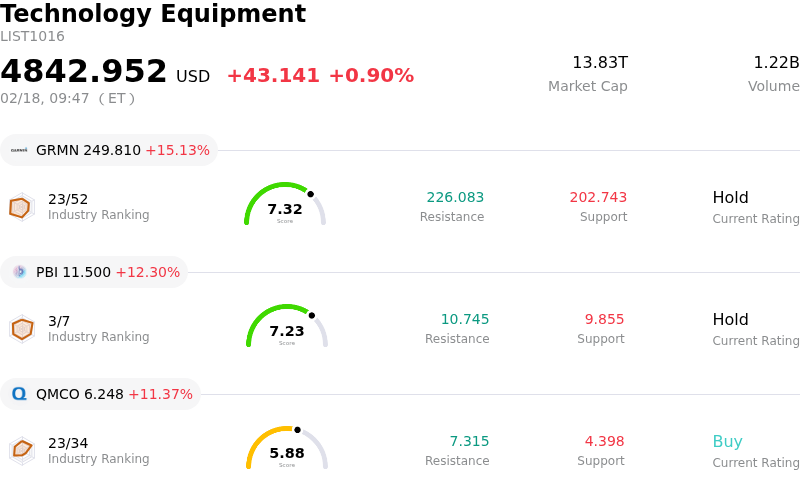Click the Garmin logo icon in GRMN chip
This screenshot has height=488, width=800.
19,150
